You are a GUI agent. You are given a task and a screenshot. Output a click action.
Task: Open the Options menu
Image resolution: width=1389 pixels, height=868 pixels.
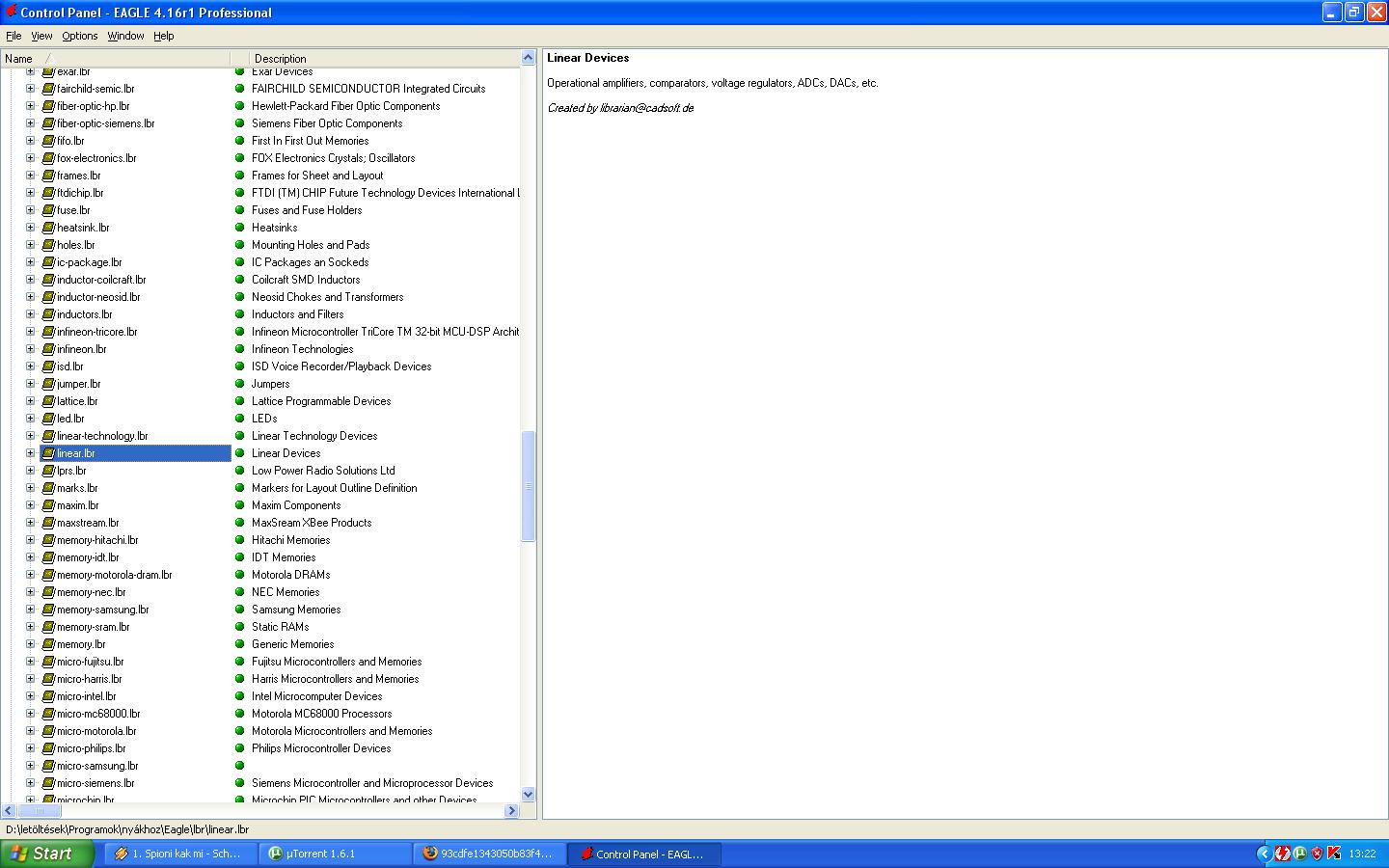pyautogui.click(x=80, y=36)
